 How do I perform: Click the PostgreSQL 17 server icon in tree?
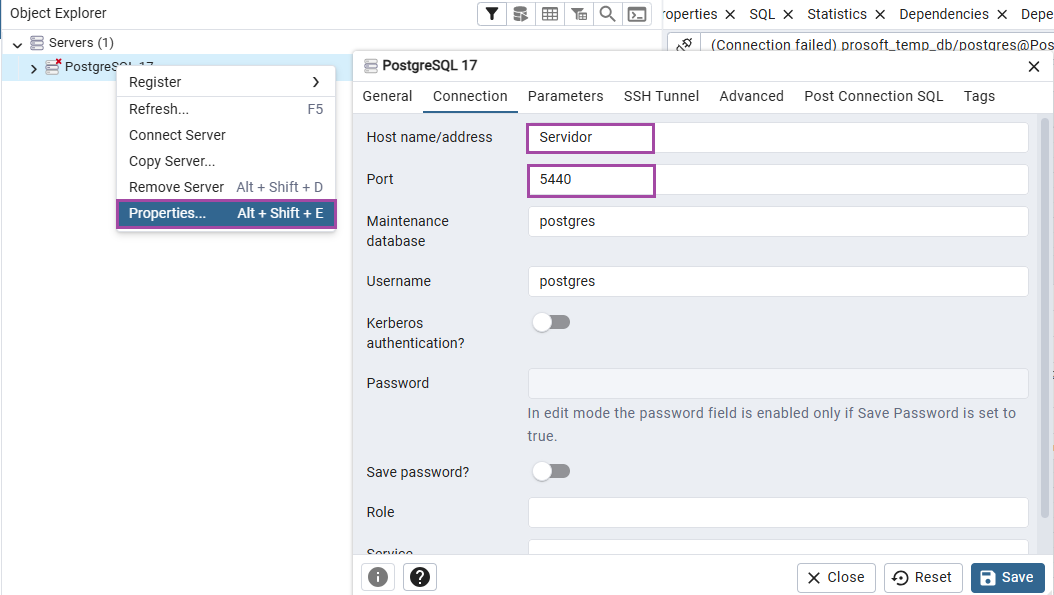tap(52, 67)
